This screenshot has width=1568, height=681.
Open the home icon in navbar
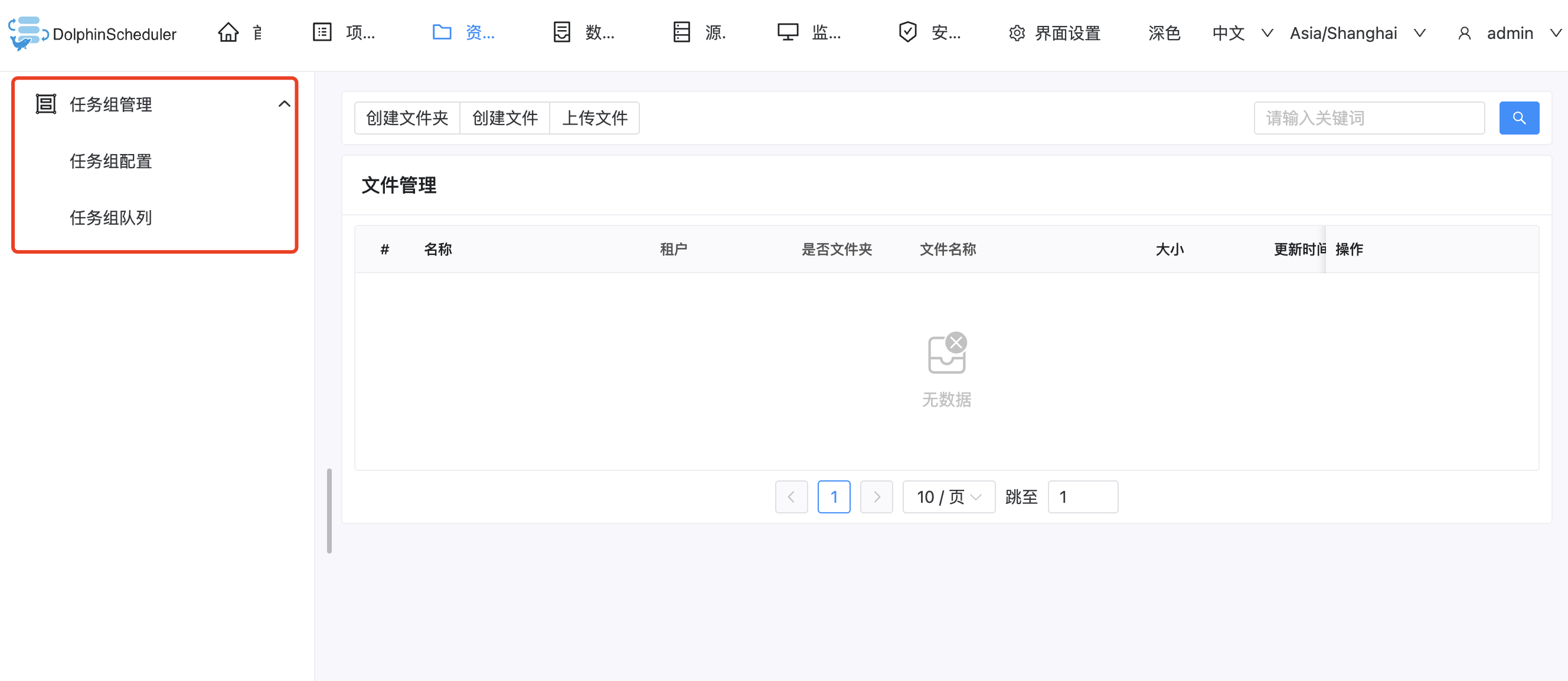coord(228,33)
